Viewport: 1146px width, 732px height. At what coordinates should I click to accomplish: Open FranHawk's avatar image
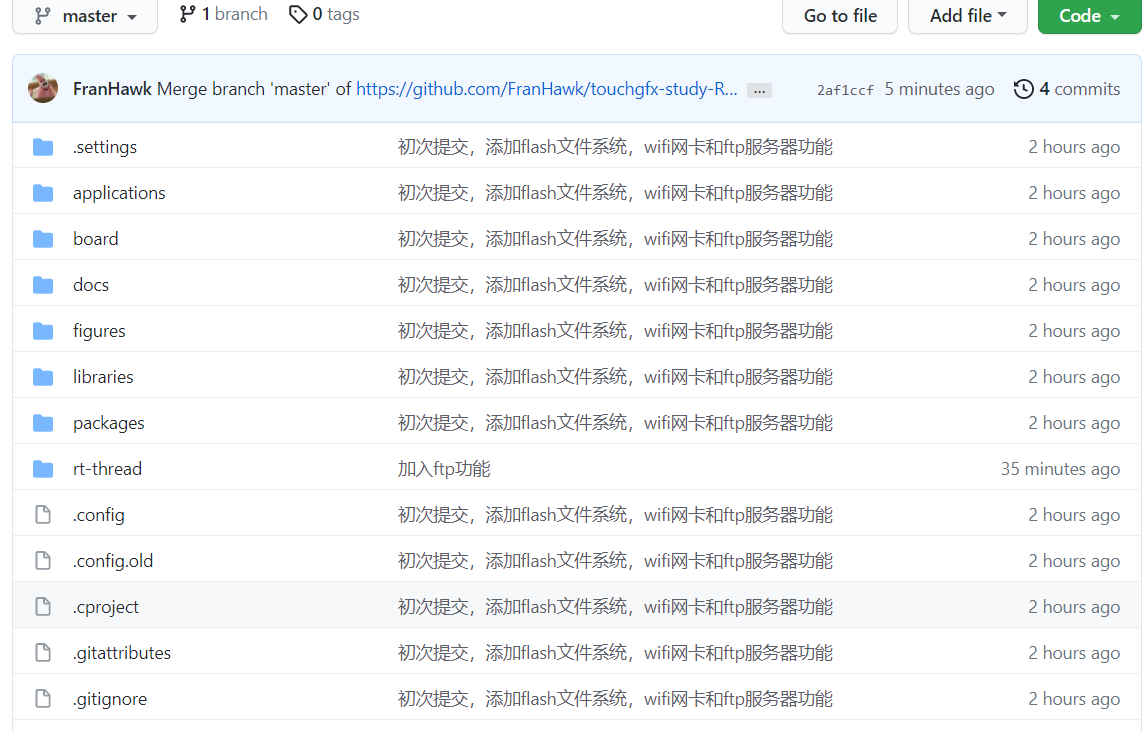click(43, 88)
